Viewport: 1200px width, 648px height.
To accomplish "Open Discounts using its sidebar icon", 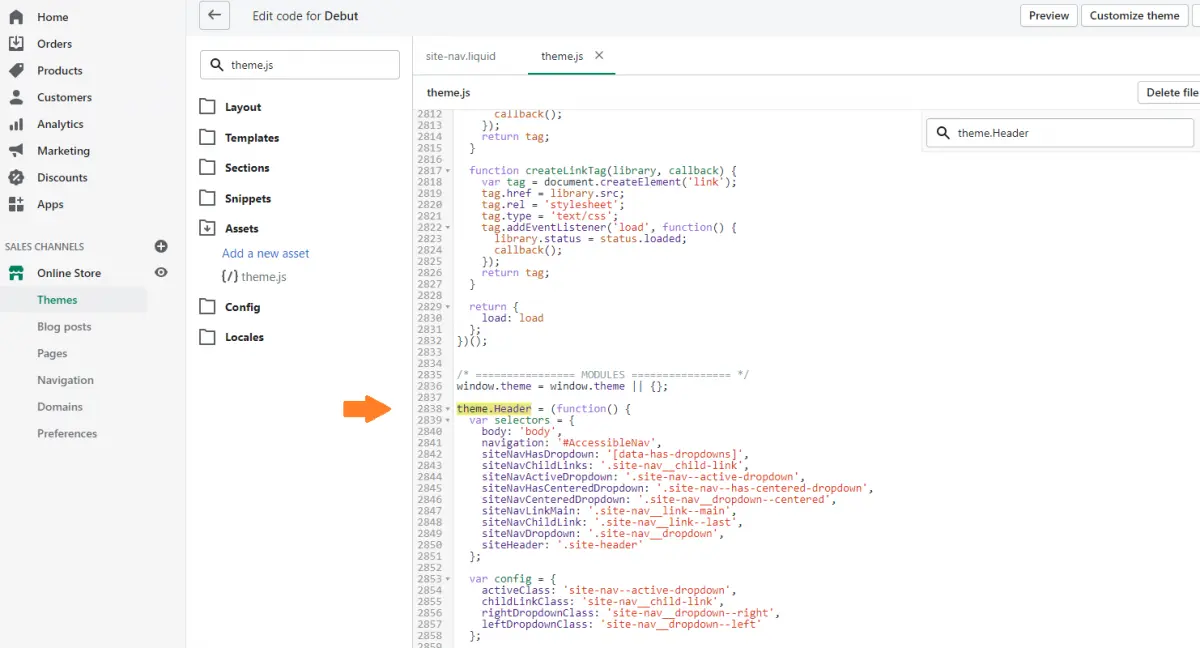I will coord(16,177).
